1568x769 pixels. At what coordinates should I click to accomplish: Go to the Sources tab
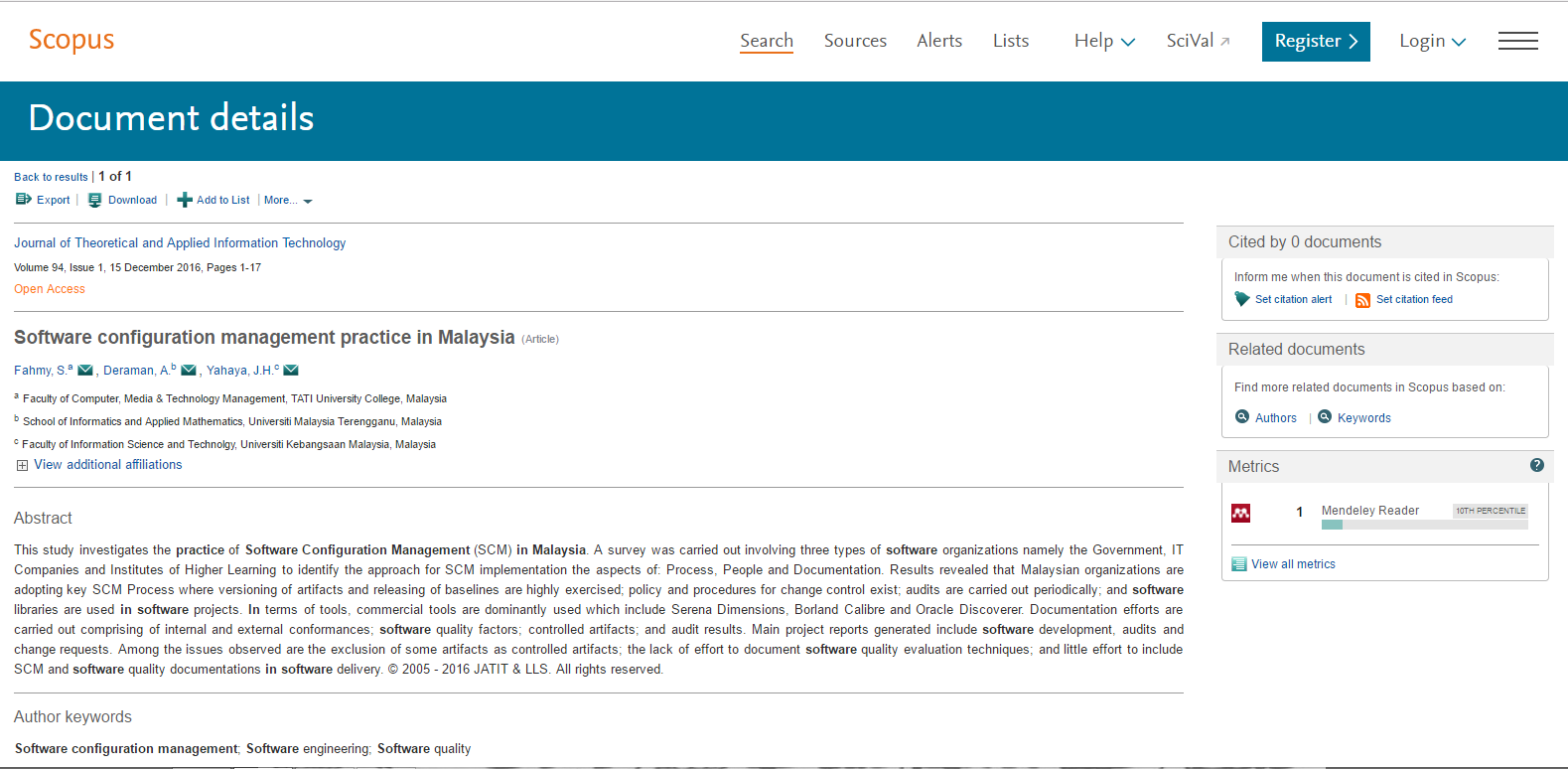point(855,41)
